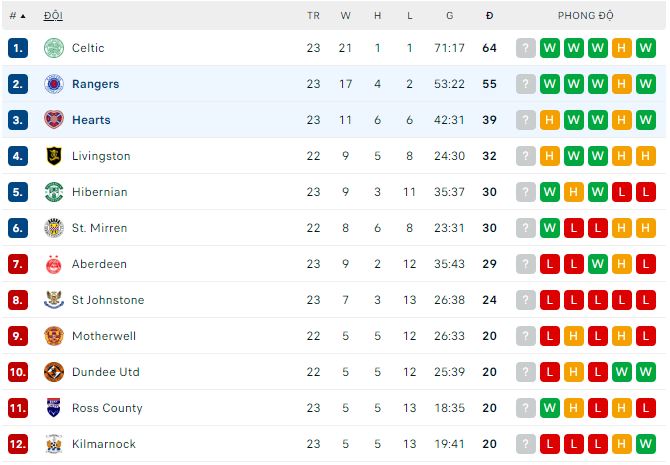
Task: Click the Dundee Utd club crest icon
Action: (x=54, y=372)
